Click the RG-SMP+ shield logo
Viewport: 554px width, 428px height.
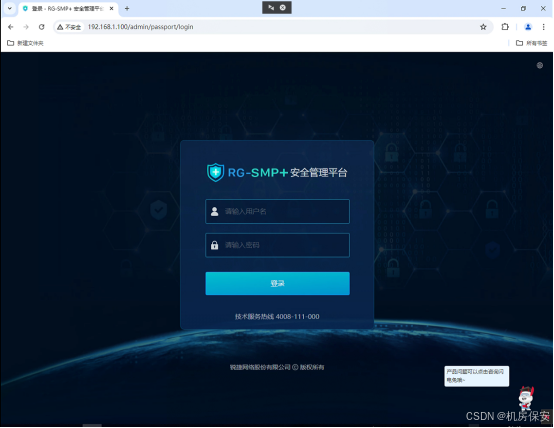coord(215,172)
